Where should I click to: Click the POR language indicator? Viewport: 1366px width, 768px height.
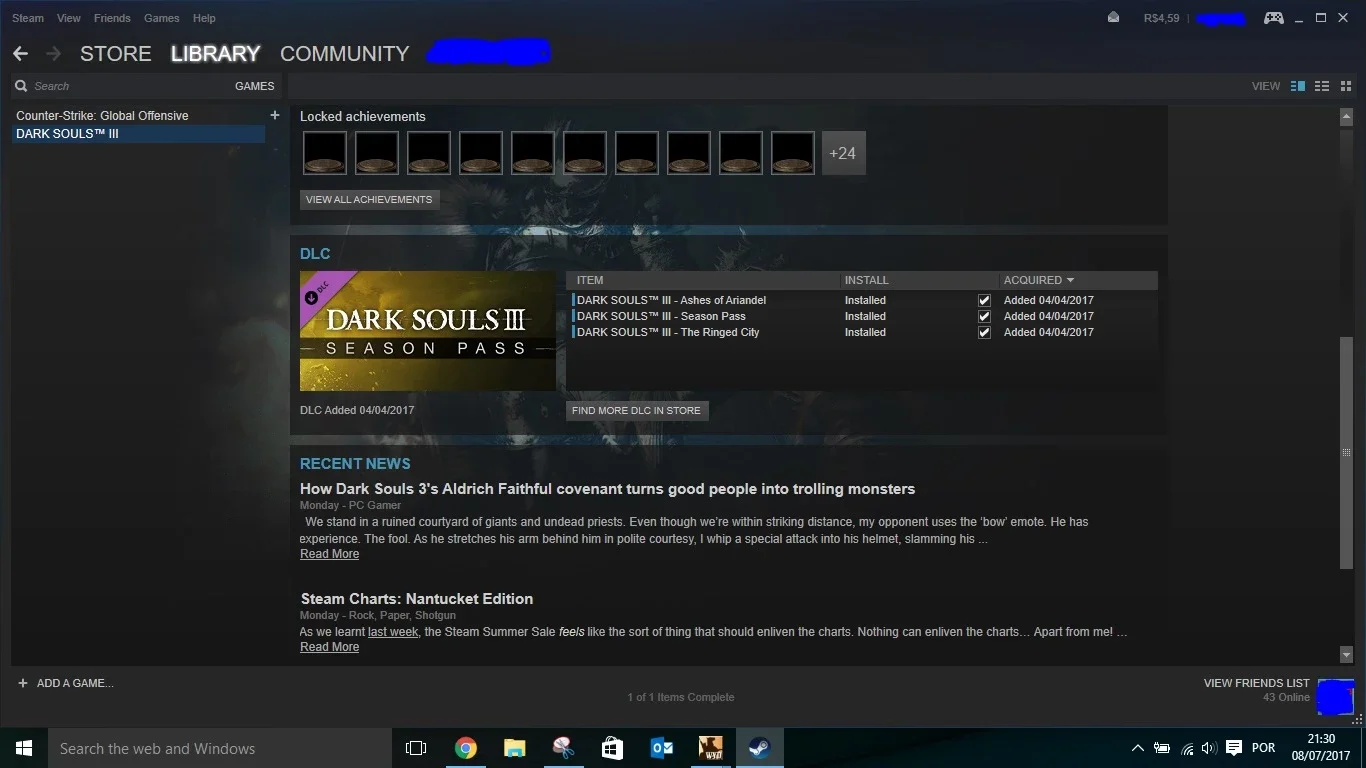[1264, 748]
